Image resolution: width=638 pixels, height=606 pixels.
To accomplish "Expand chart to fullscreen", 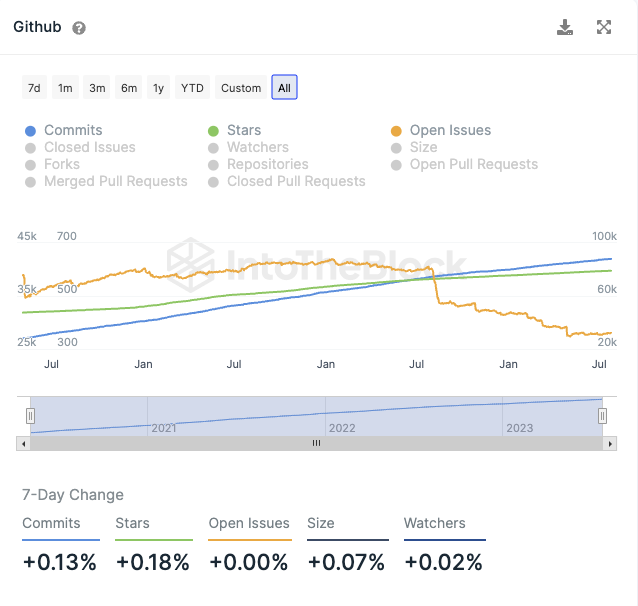I will [x=604, y=28].
